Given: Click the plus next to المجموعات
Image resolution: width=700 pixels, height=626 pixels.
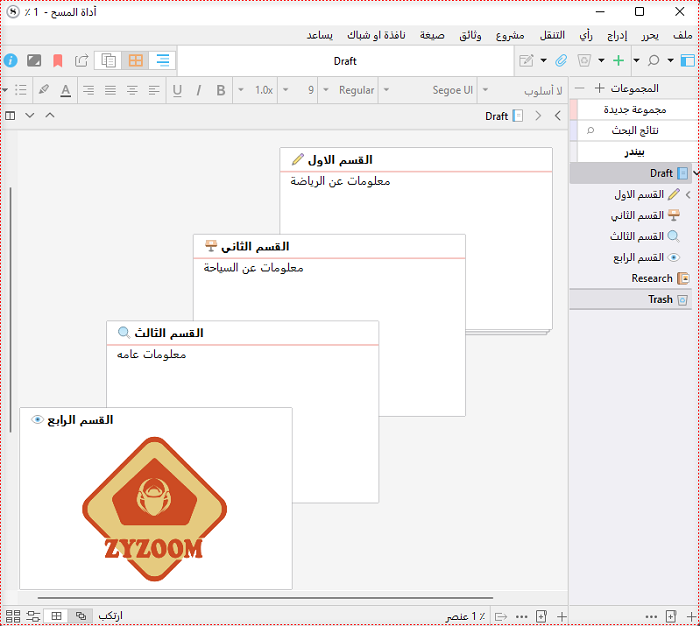Looking at the screenshot, I should pyautogui.click(x=600, y=88).
